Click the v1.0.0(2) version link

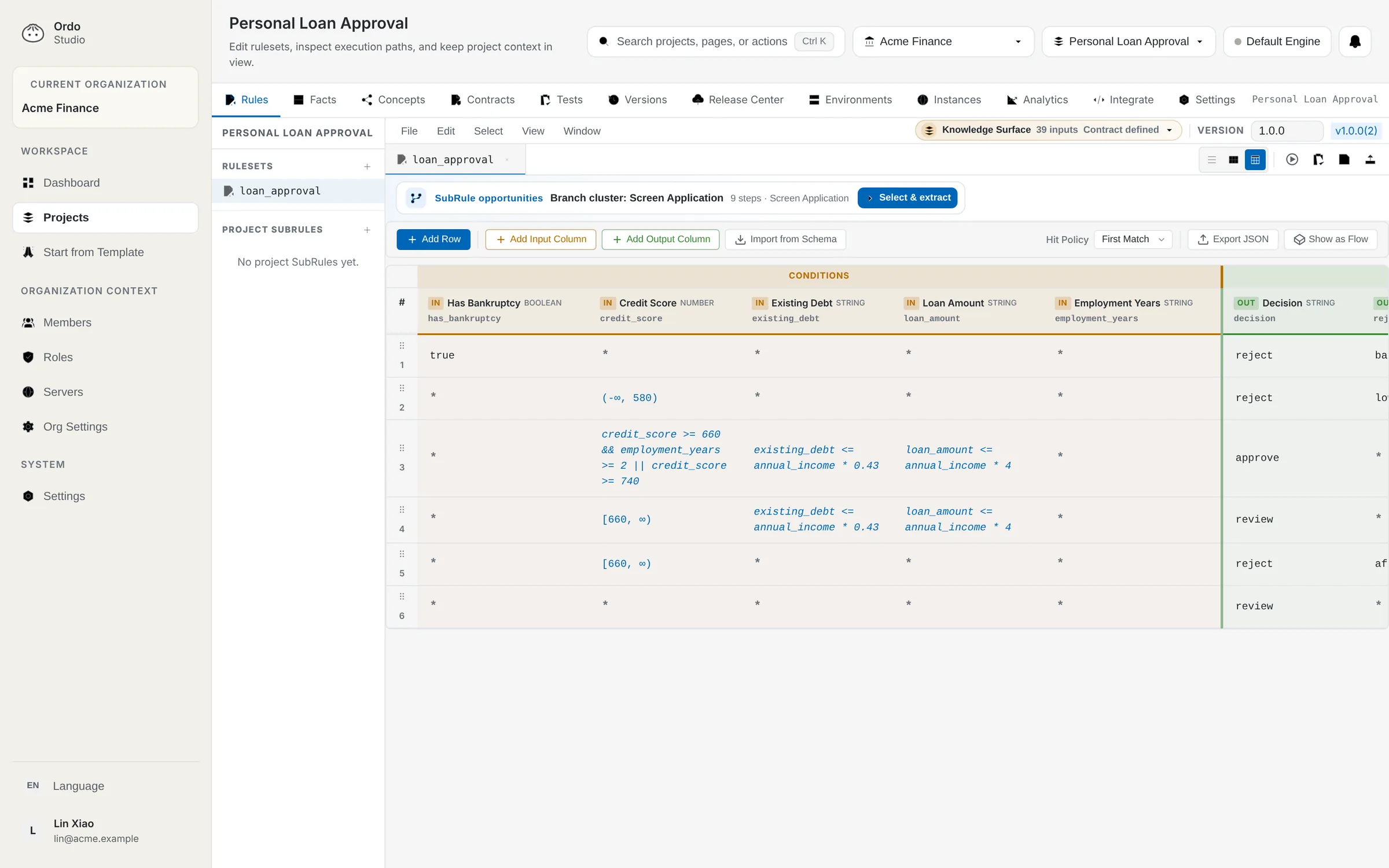(x=1356, y=131)
